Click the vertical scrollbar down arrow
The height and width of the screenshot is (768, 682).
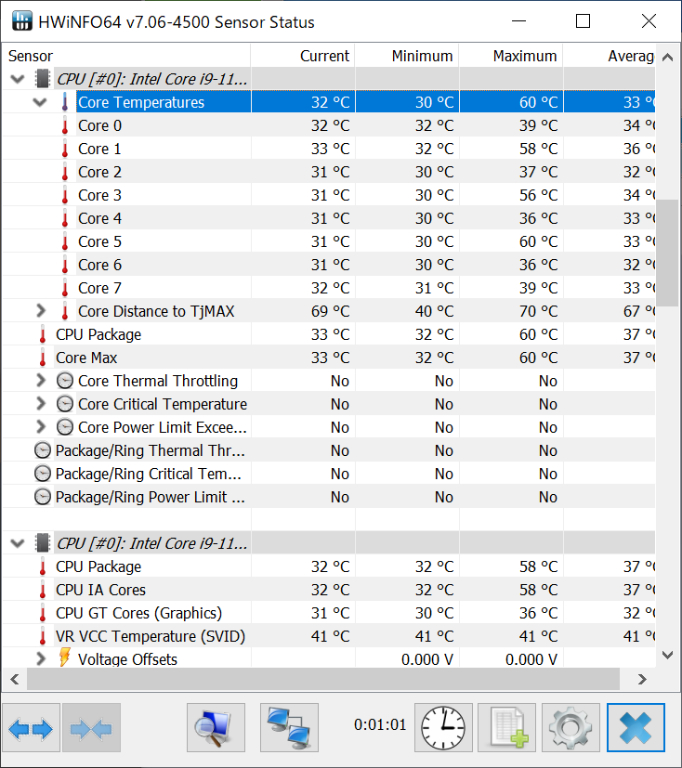(667, 655)
